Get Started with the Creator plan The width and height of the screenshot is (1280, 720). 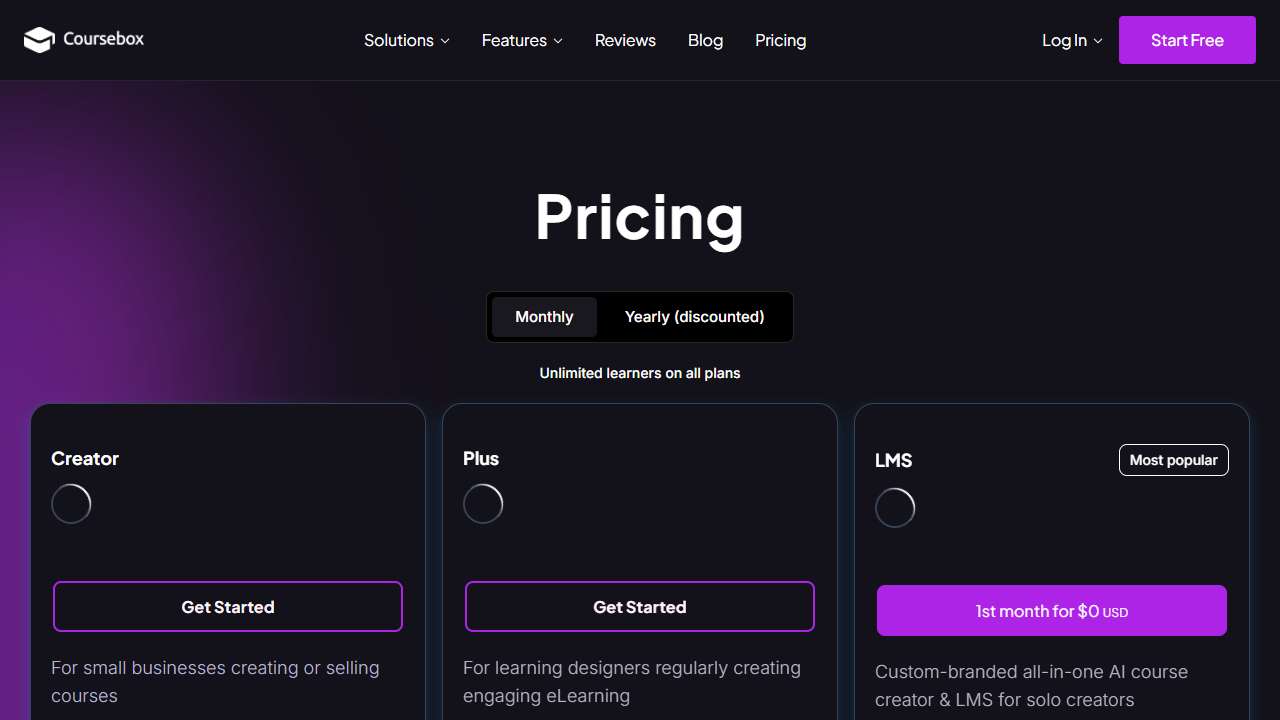coord(228,606)
